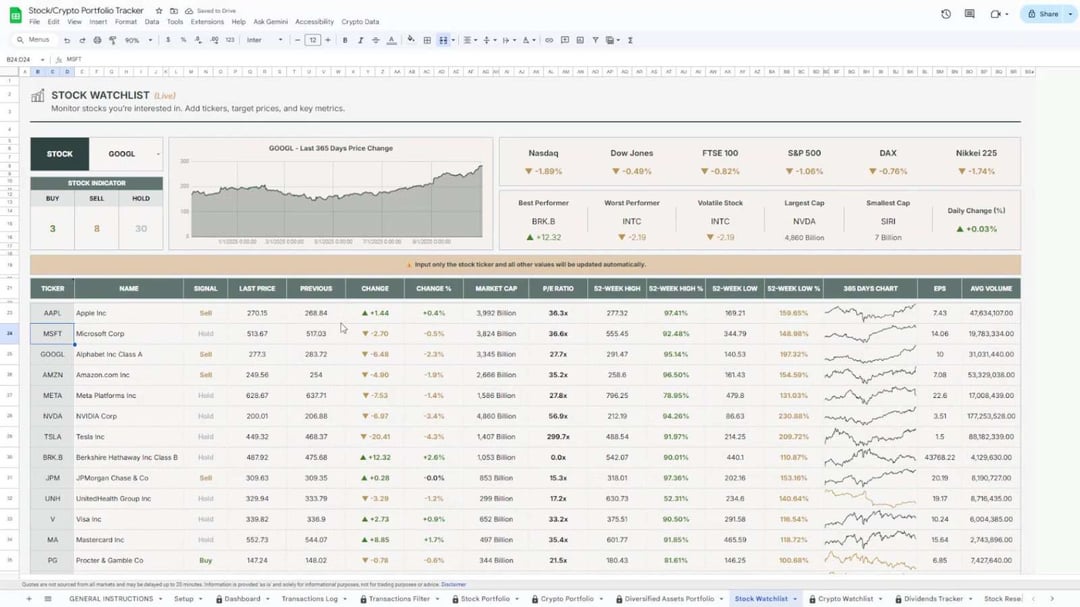1080x607 pixels.
Task: Open the GOOGL stock selector dropdown
Action: pyautogui.click(x=158, y=154)
